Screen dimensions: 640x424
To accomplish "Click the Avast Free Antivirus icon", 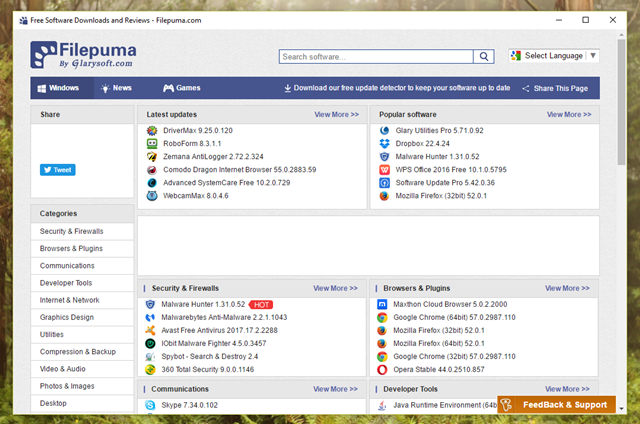I will coord(150,331).
